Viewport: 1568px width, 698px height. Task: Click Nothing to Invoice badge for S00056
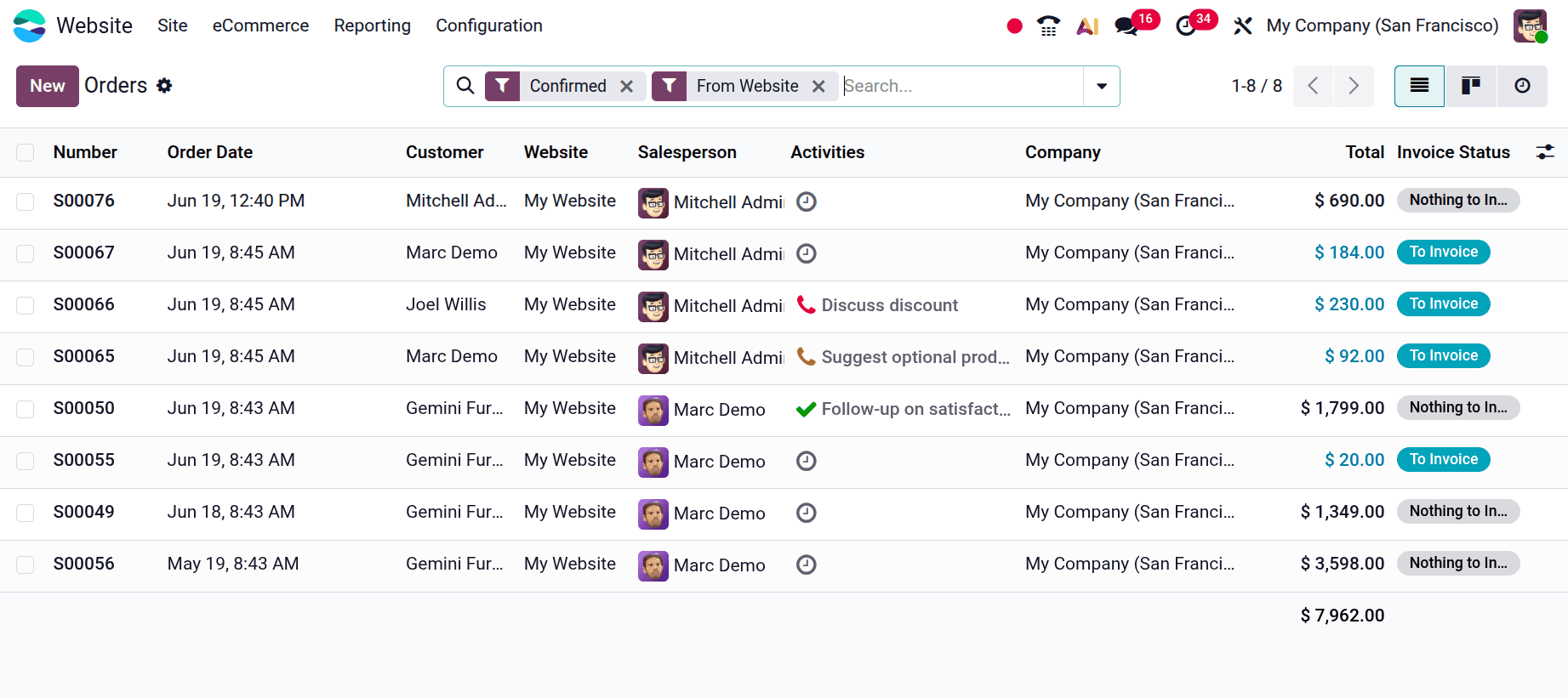[1458, 563]
